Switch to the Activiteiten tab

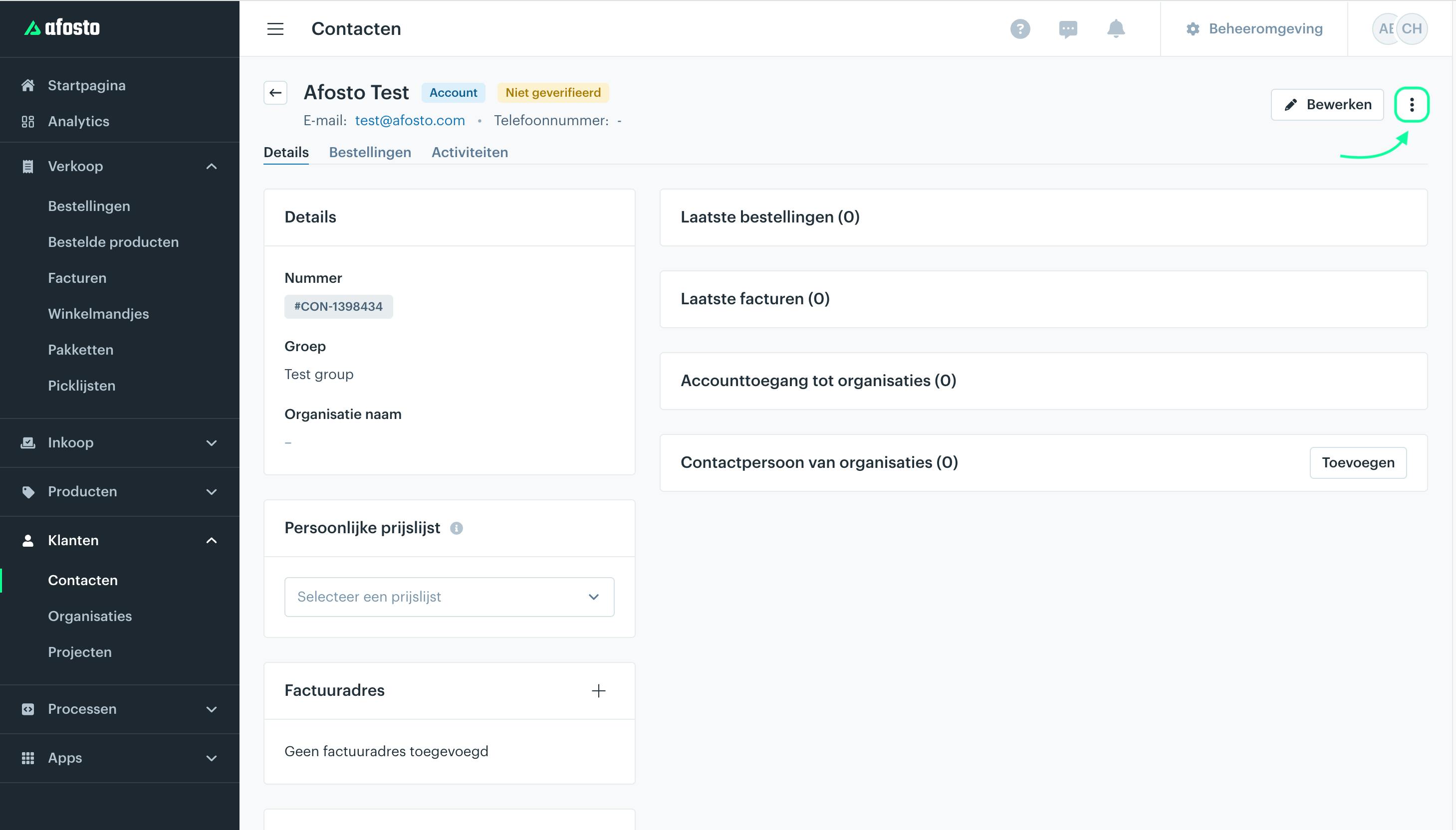(x=470, y=153)
